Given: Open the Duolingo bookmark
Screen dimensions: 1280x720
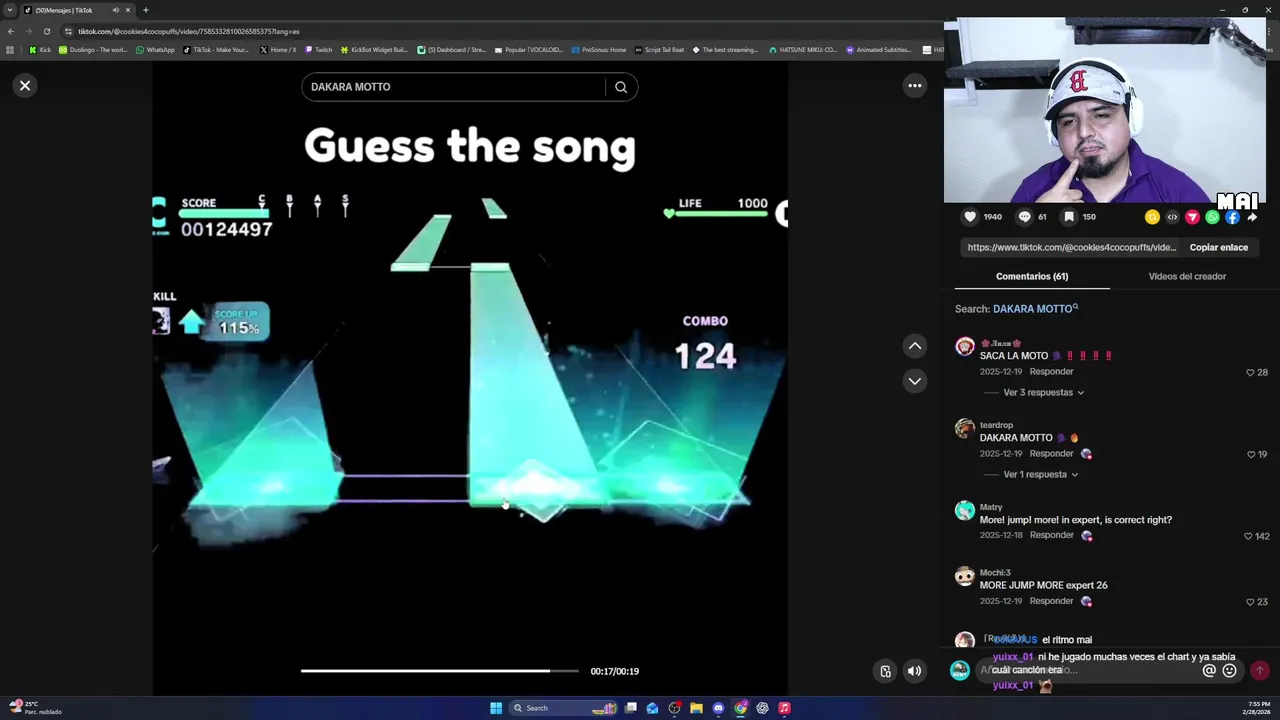Looking at the screenshot, I should pos(93,49).
